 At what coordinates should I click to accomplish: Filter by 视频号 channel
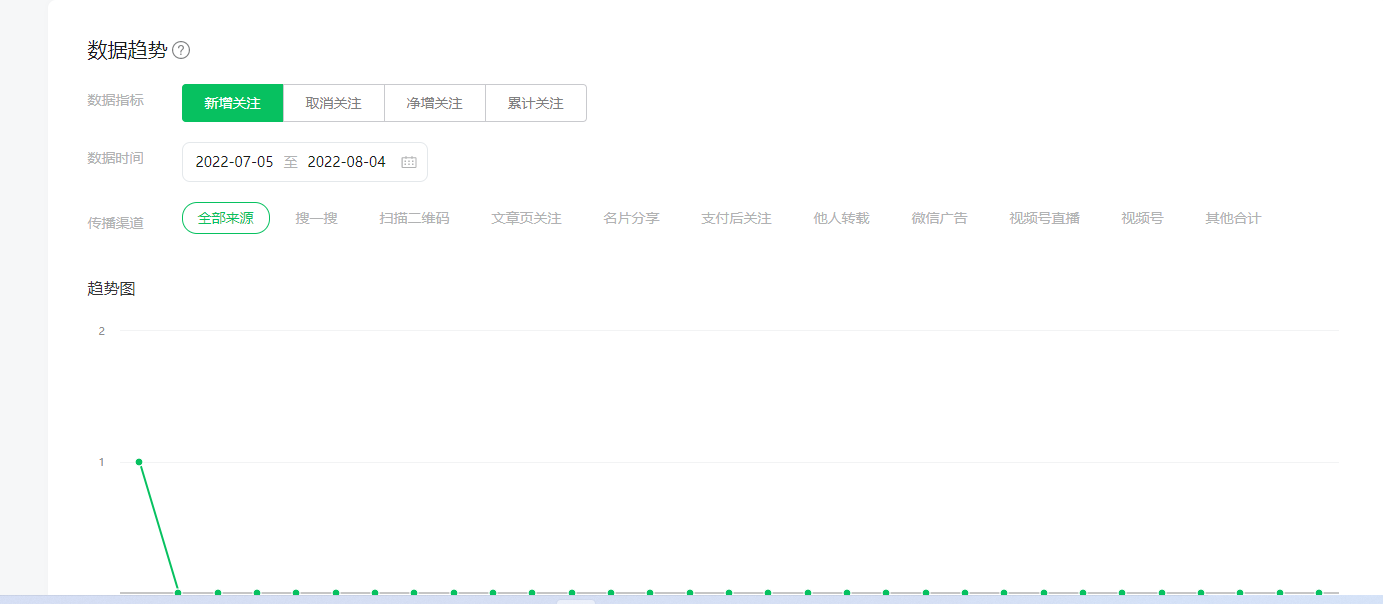tap(1143, 218)
